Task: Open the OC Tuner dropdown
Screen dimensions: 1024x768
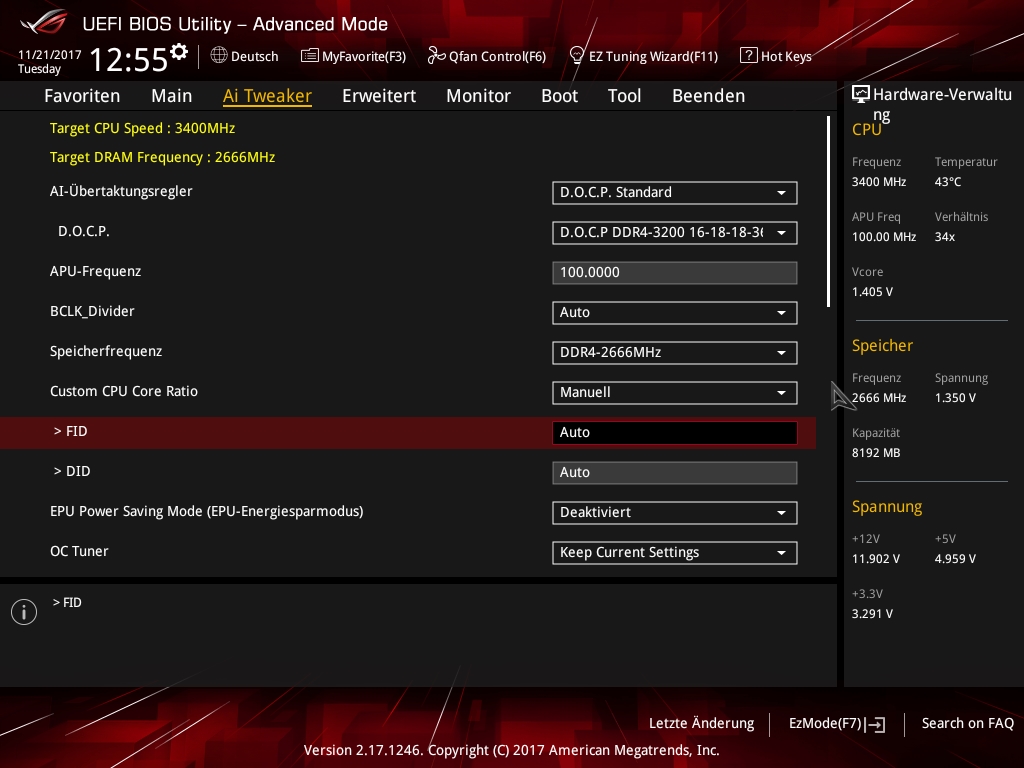Action: (x=674, y=553)
